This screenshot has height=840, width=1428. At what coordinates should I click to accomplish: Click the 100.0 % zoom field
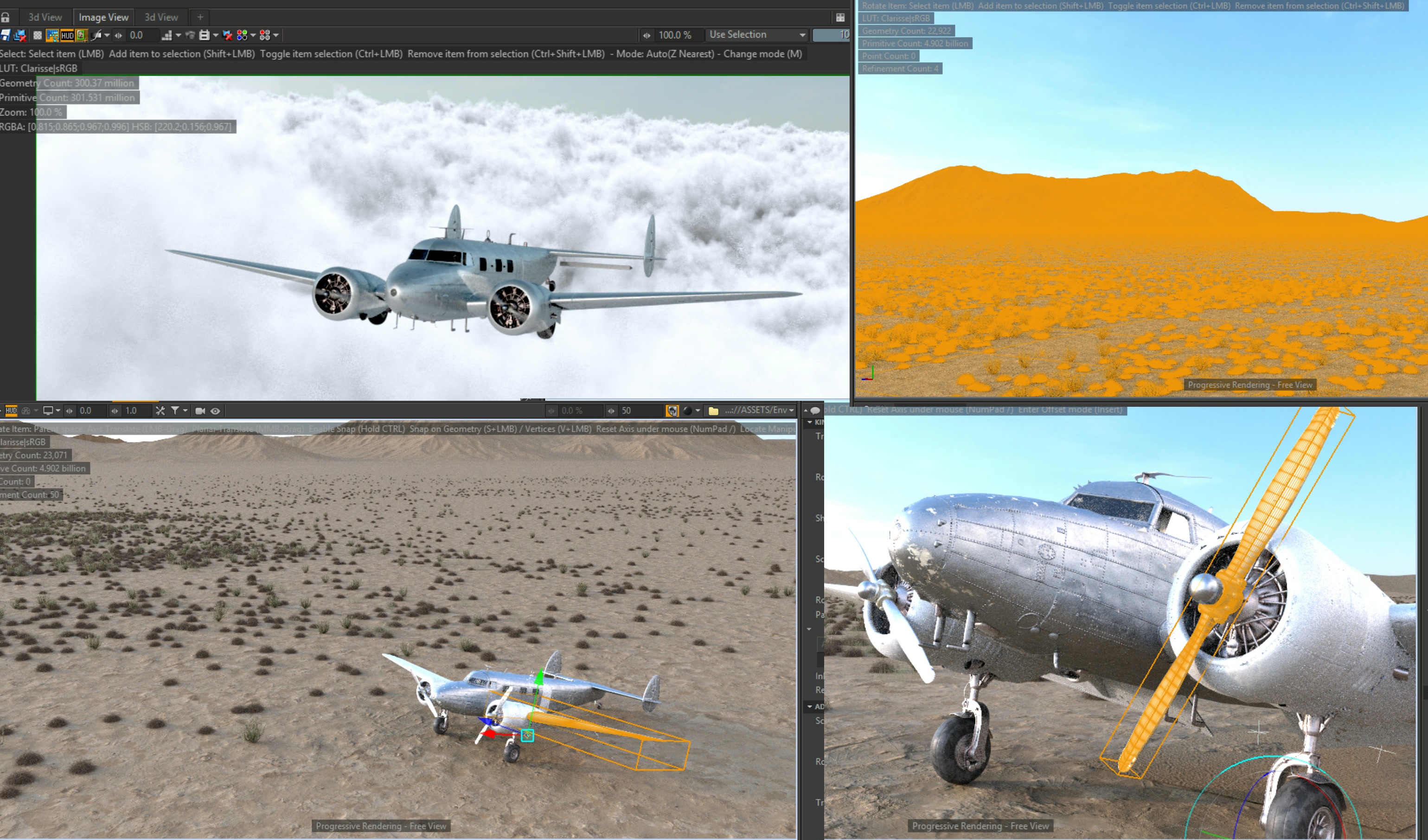(679, 35)
